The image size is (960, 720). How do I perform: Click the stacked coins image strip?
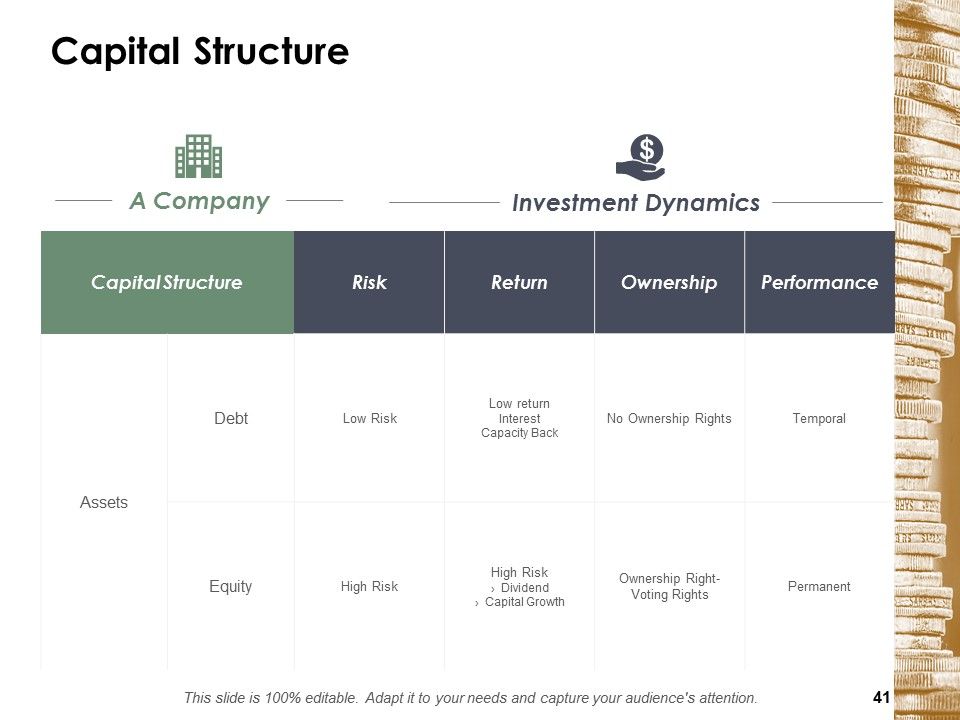pos(927,360)
